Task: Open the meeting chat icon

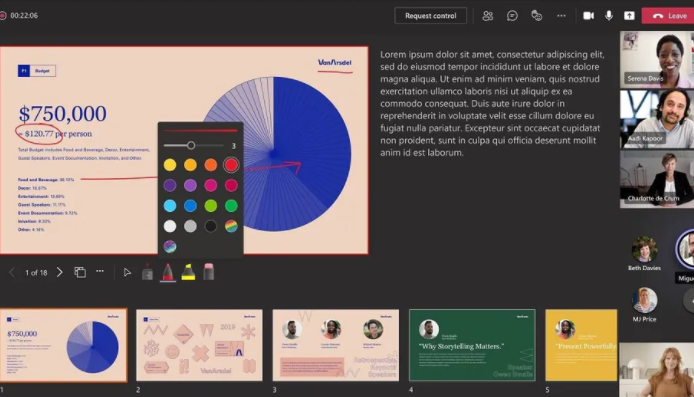Action: pyautogui.click(x=512, y=16)
